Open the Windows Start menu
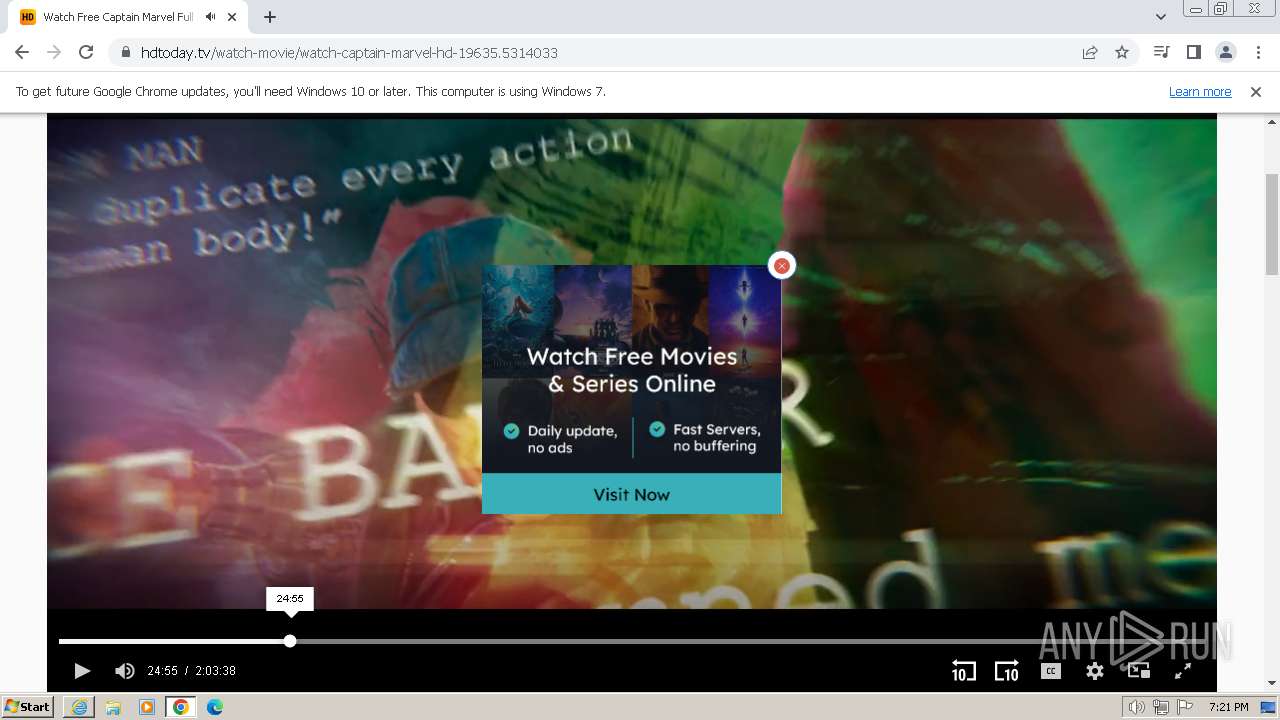The image size is (1280, 720). pos(27,707)
